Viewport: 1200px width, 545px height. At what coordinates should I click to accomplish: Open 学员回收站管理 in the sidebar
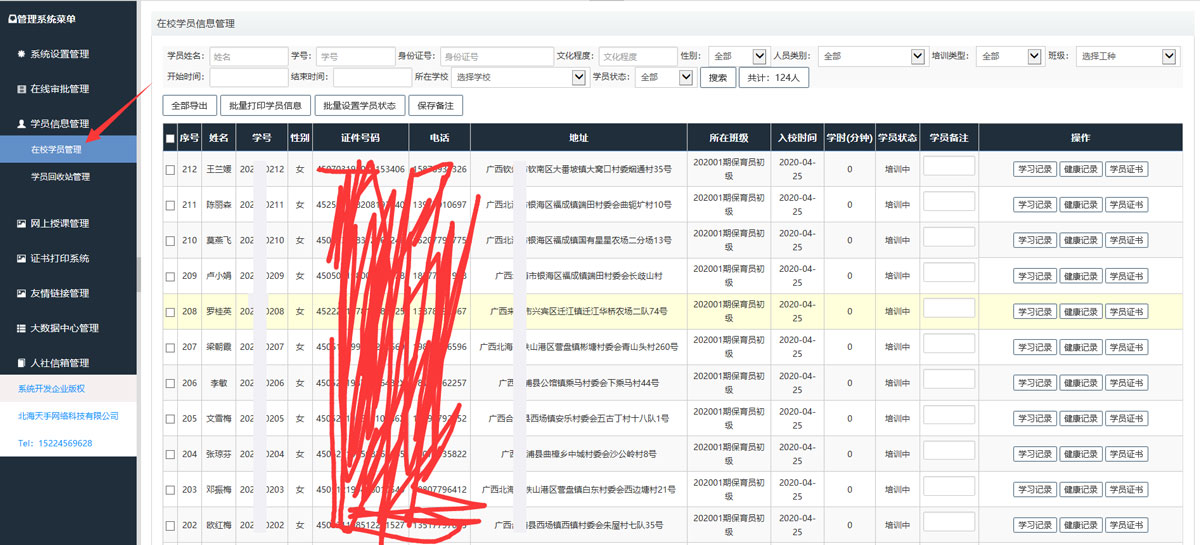[60, 177]
